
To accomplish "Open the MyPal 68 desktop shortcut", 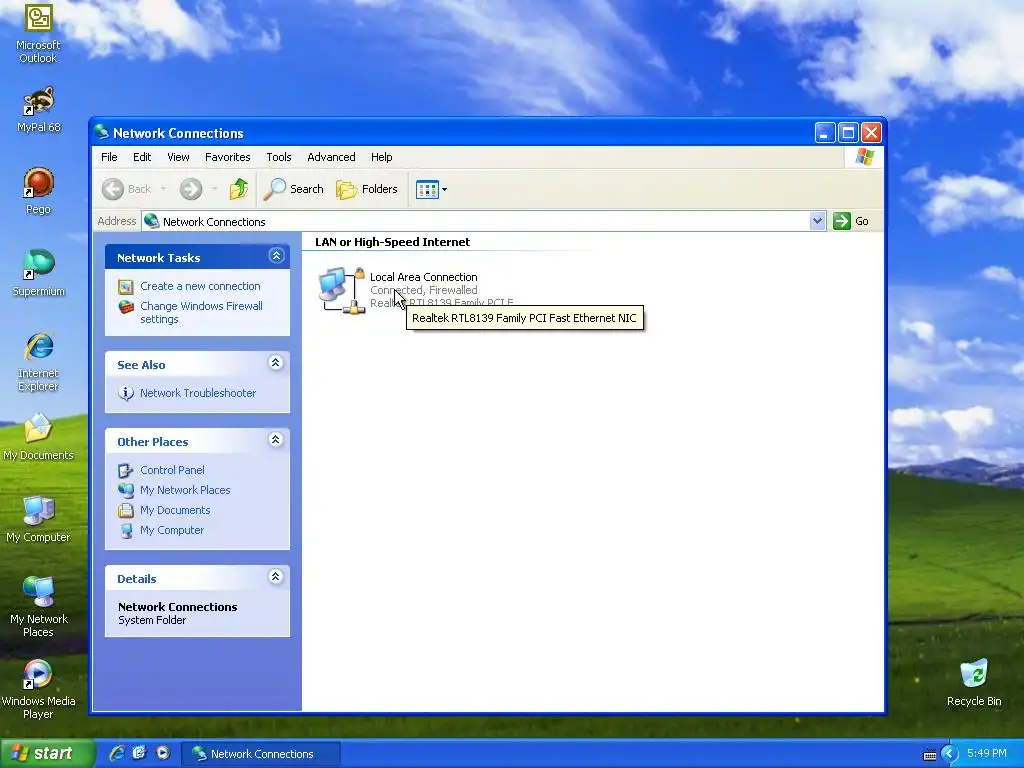I will 38,109.
